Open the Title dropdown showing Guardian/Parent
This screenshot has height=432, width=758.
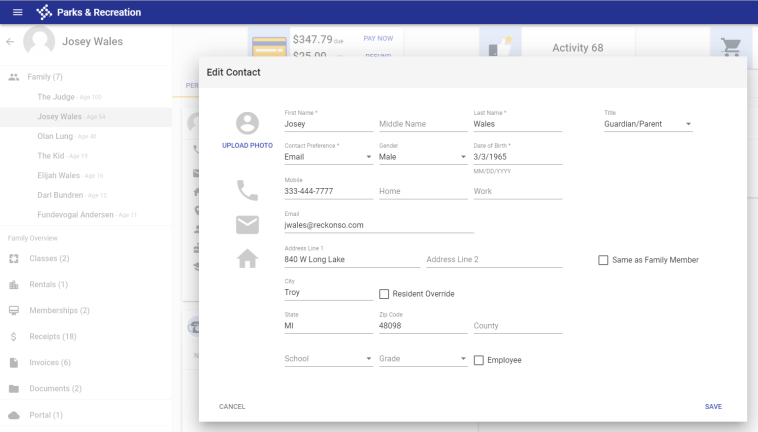(x=648, y=125)
